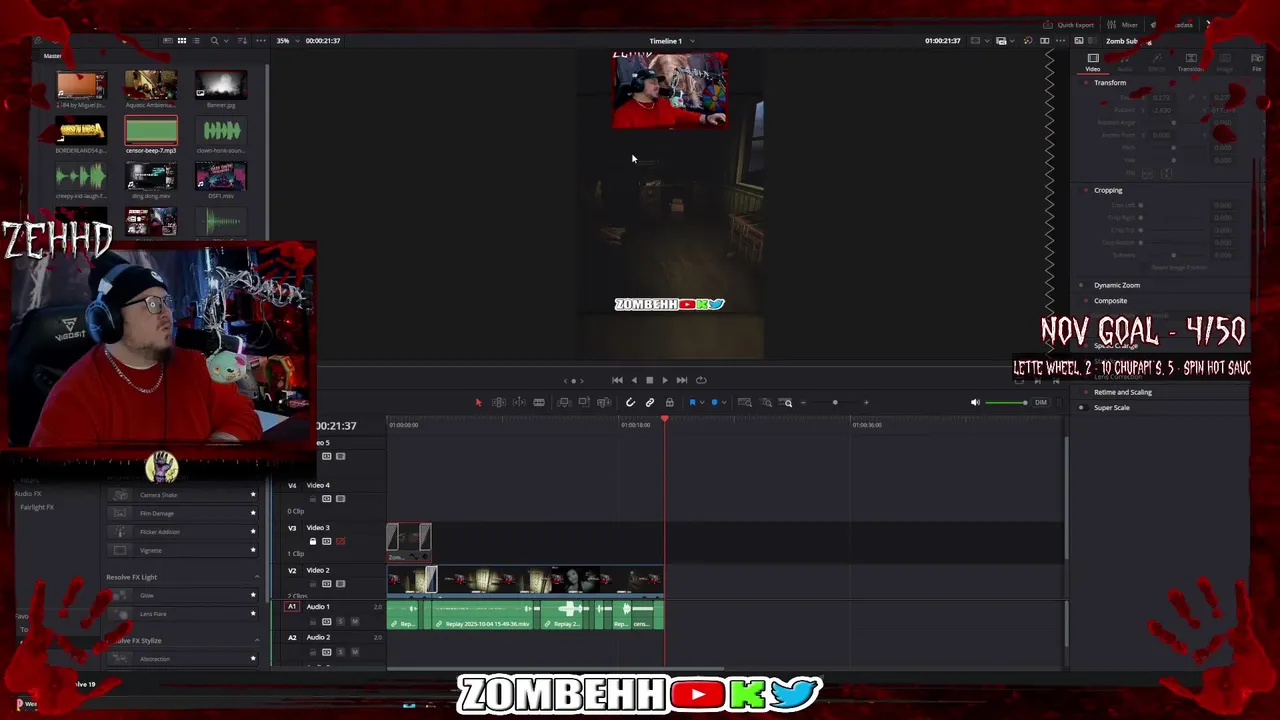Click the timeline zoom out minus button

[x=803, y=403]
